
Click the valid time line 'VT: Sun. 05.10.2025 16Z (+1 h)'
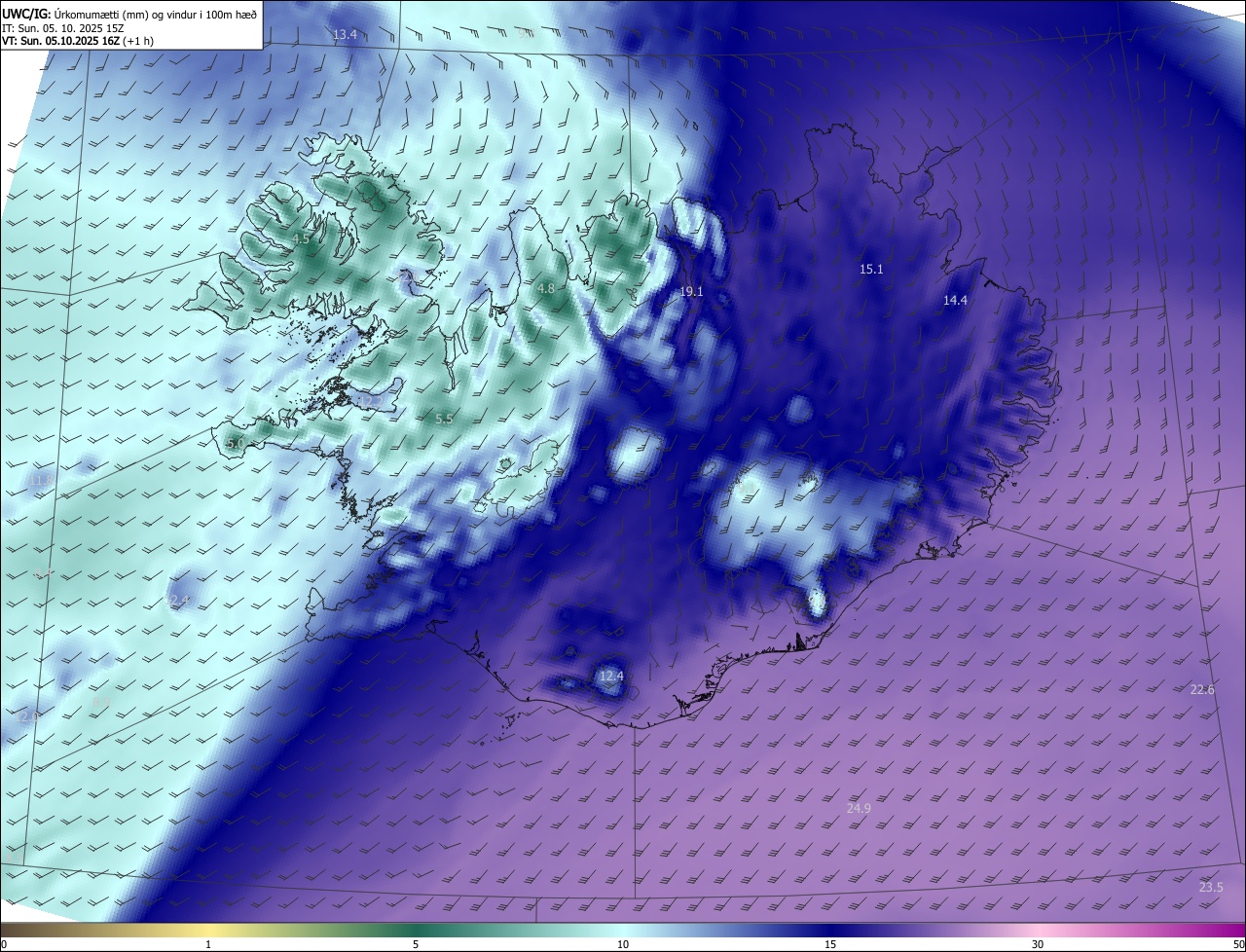click(77, 41)
